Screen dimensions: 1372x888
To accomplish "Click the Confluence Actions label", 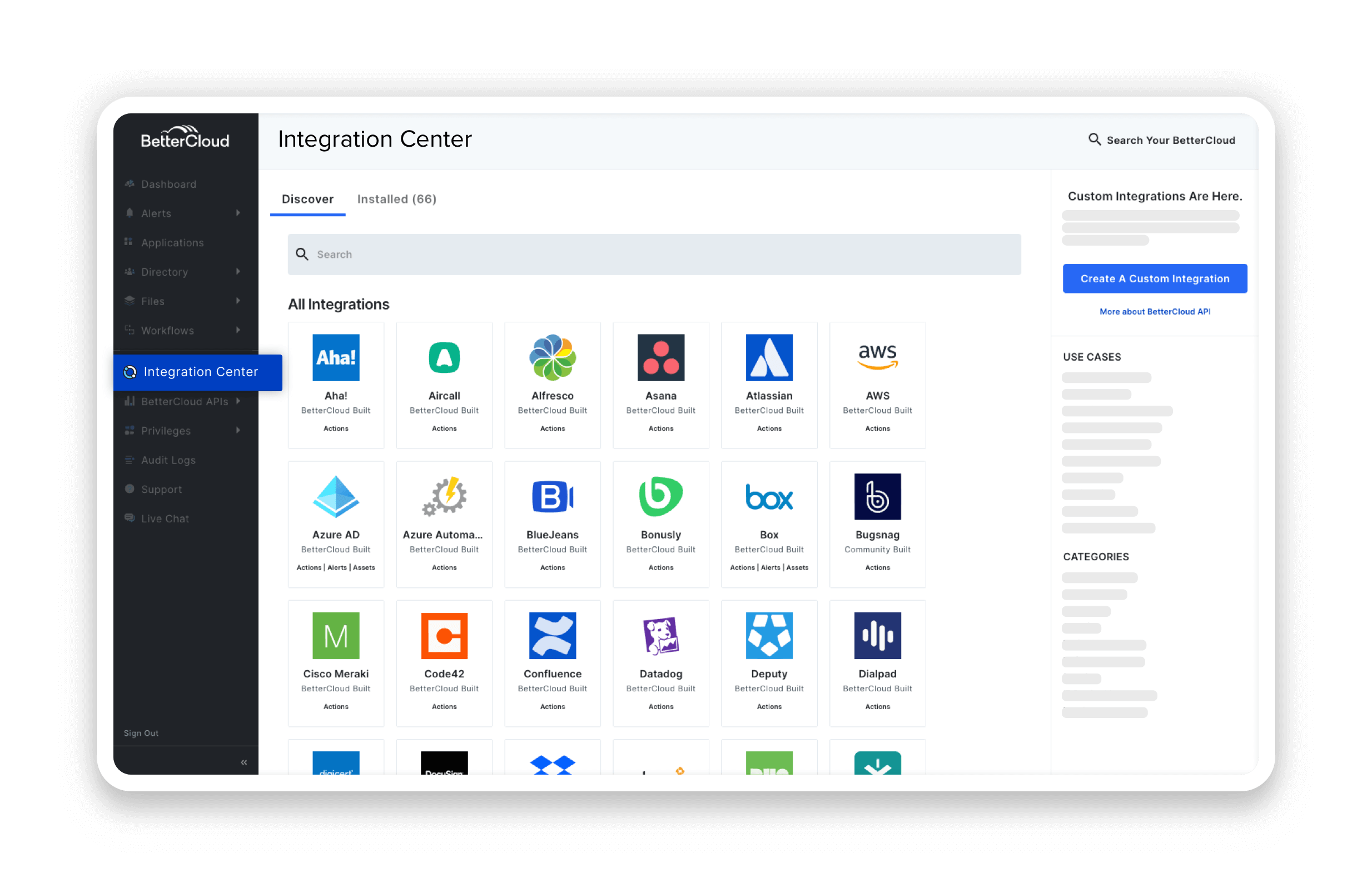I will click(552, 706).
